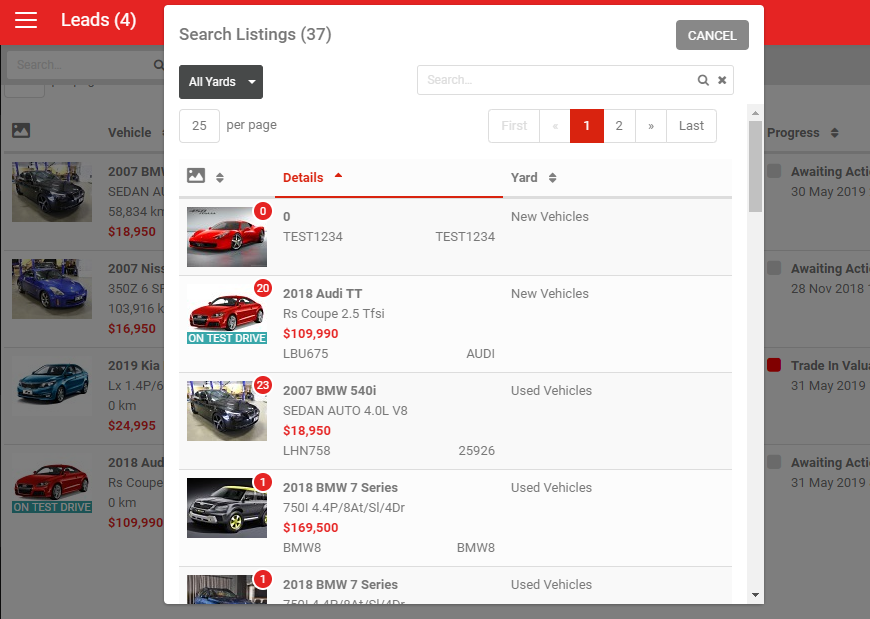
Task: Click the Leads (4) page title
Action: pos(99,20)
